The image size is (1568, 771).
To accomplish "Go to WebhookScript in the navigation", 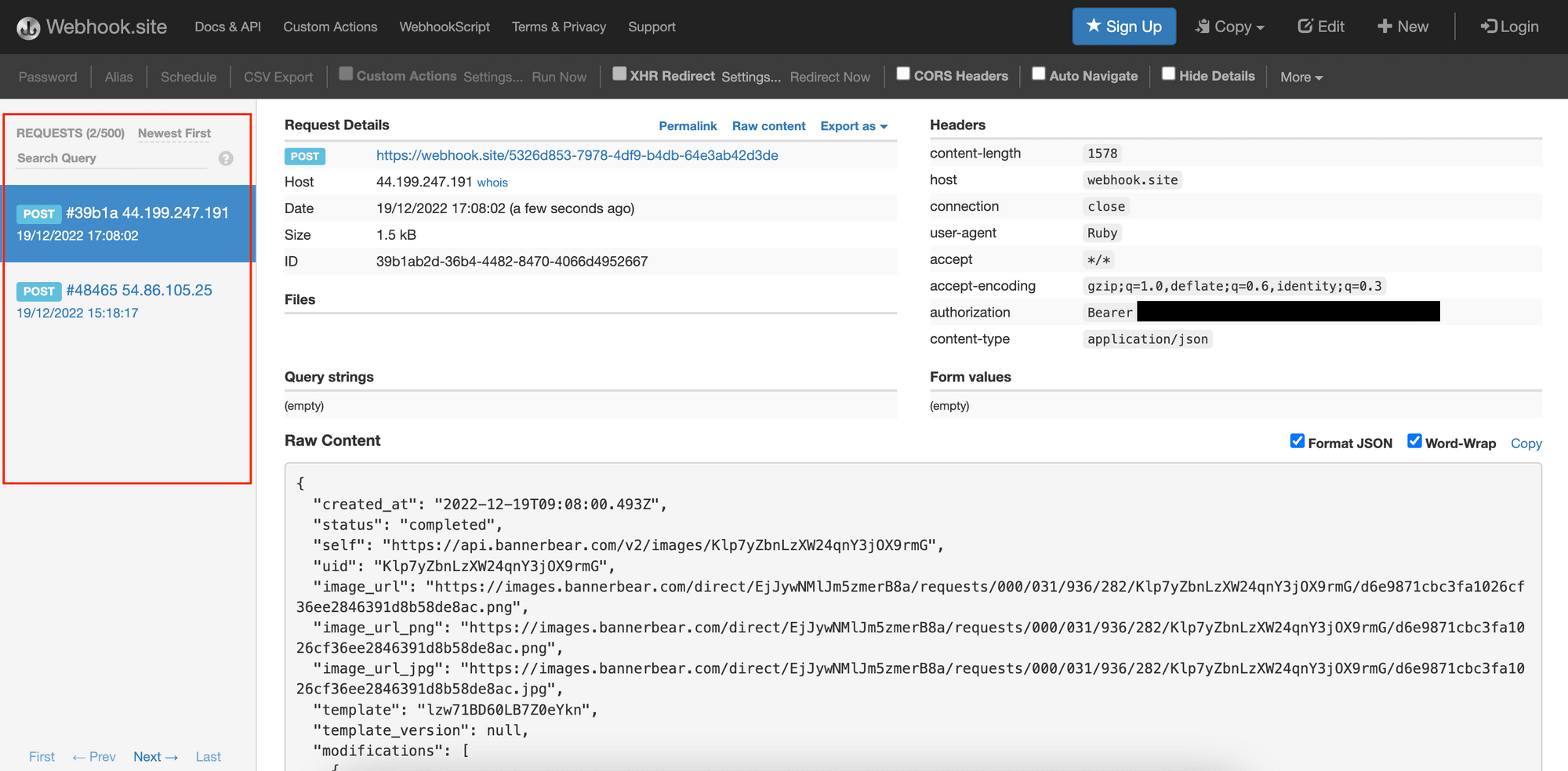I will pyautogui.click(x=445, y=27).
